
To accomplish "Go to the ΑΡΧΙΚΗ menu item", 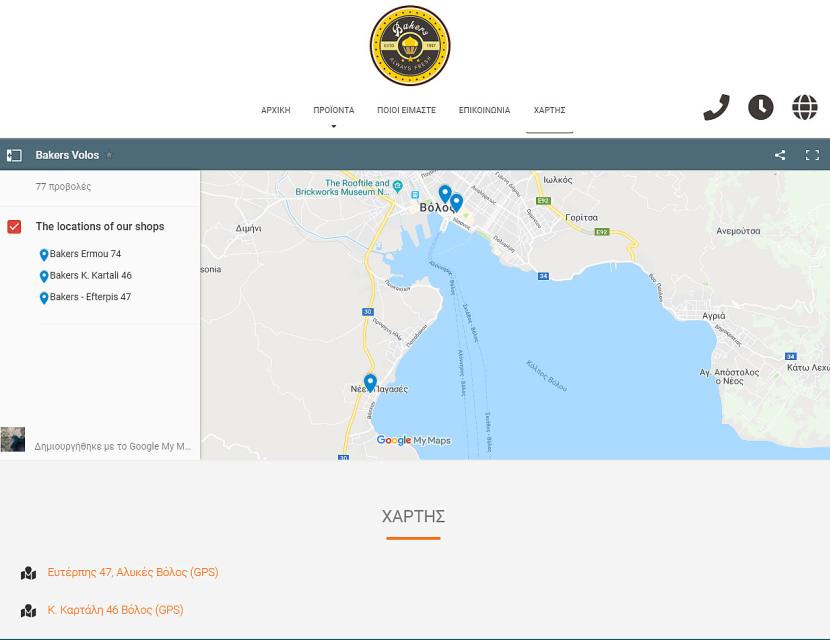I will [x=276, y=110].
